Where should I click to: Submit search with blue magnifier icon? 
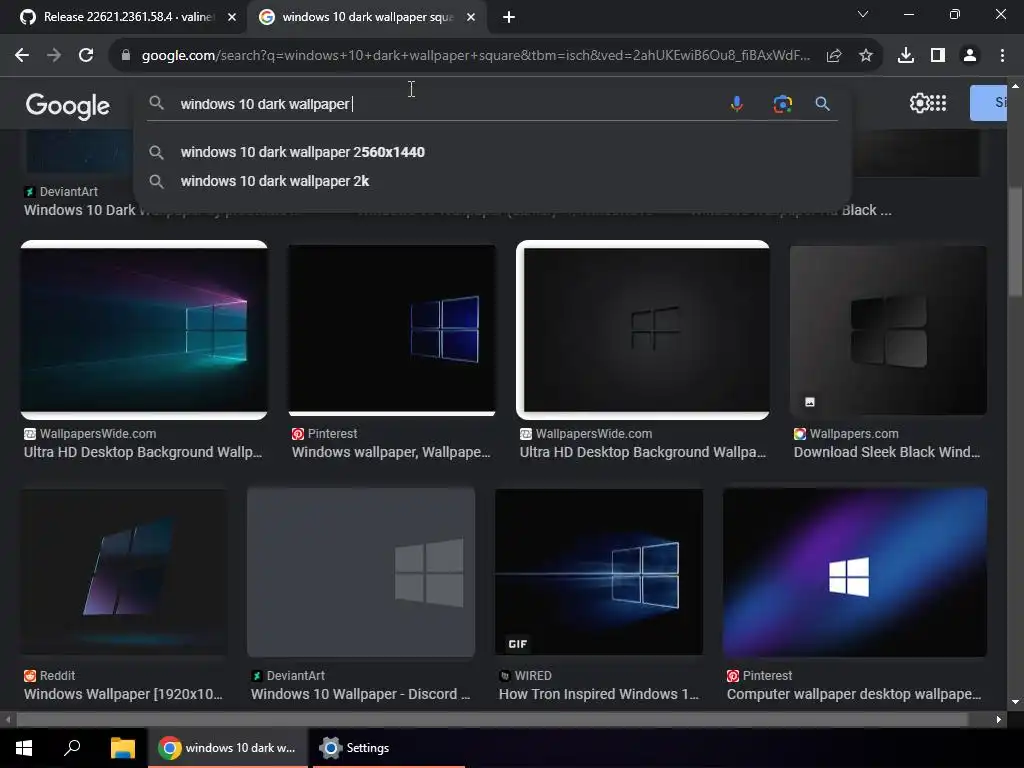823,103
